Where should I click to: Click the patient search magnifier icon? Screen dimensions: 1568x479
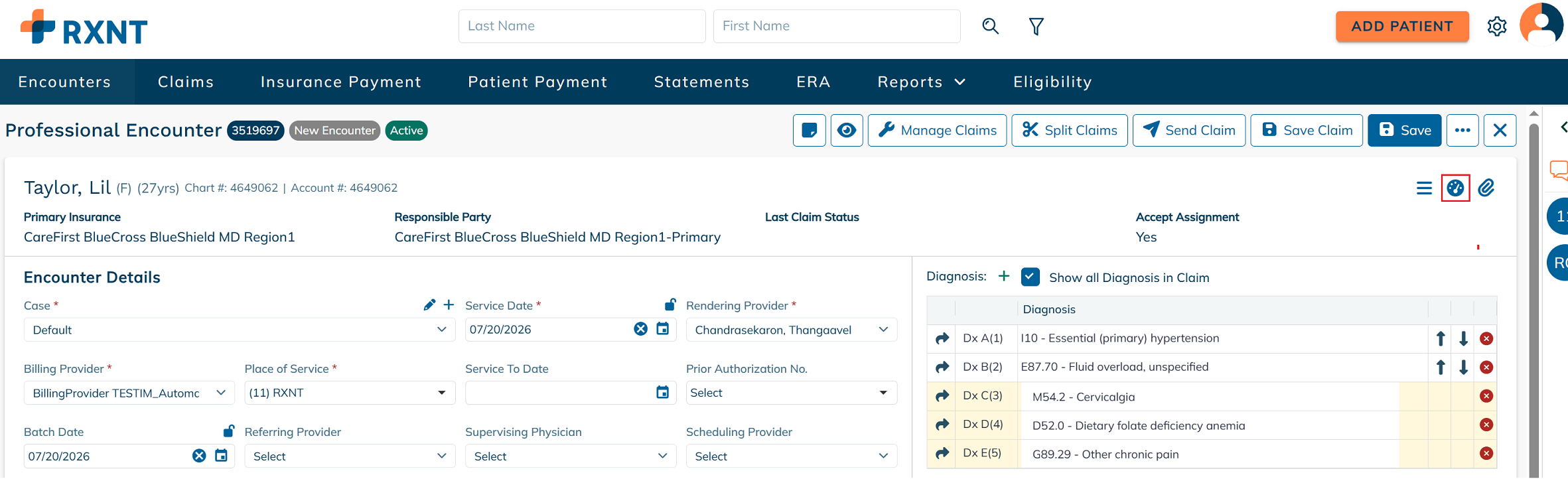[990, 26]
